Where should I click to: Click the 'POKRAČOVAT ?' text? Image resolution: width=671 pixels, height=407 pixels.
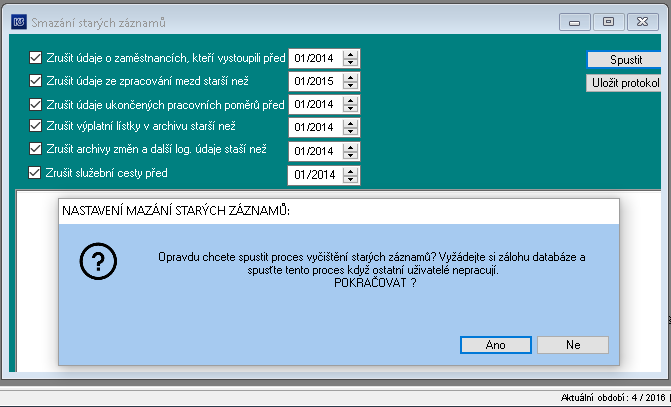tap(375, 283)
